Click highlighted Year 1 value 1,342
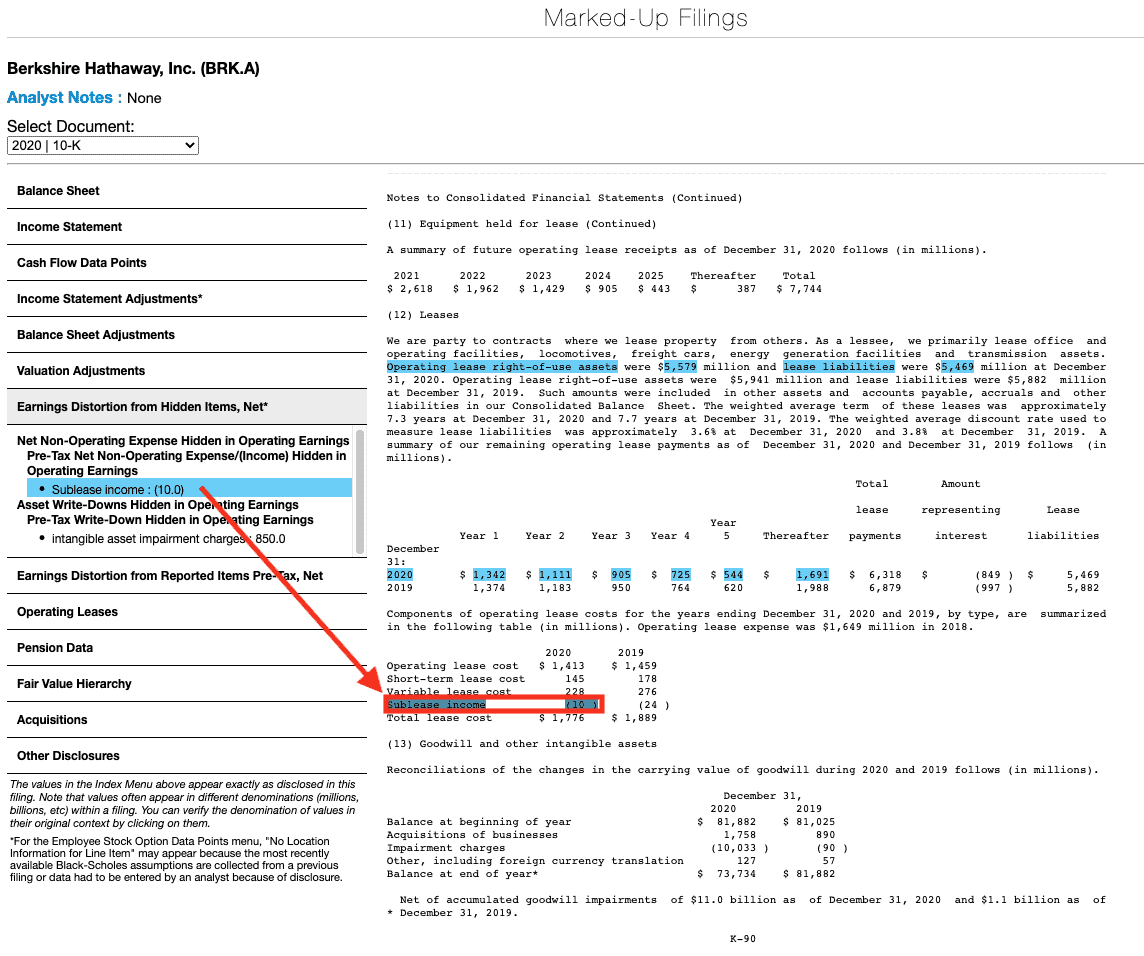This screenshot has width=1144, height=956. [489, 575]
